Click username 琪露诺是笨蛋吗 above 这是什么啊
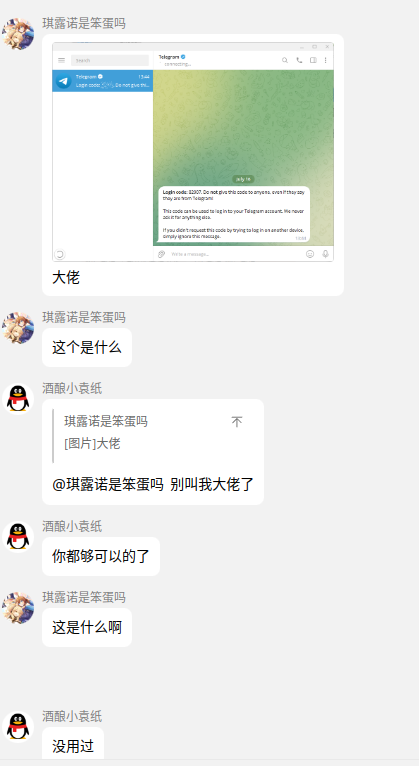Screen dimensions: 419x766 pos(84,597)
